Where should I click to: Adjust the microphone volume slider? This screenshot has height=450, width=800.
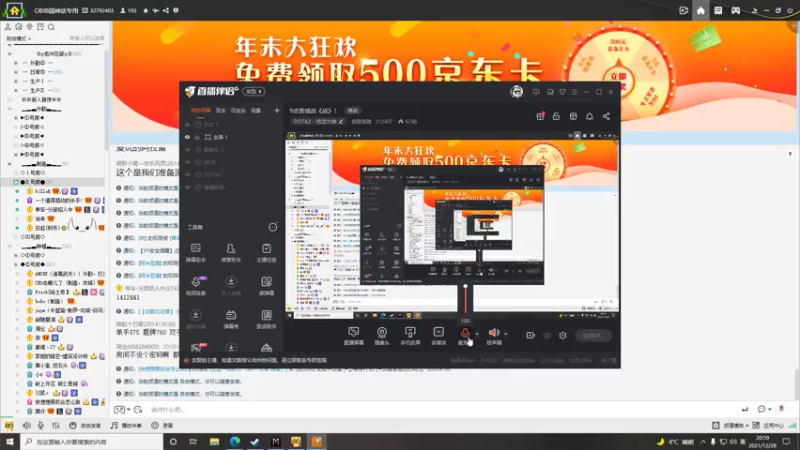click(465, 299)
